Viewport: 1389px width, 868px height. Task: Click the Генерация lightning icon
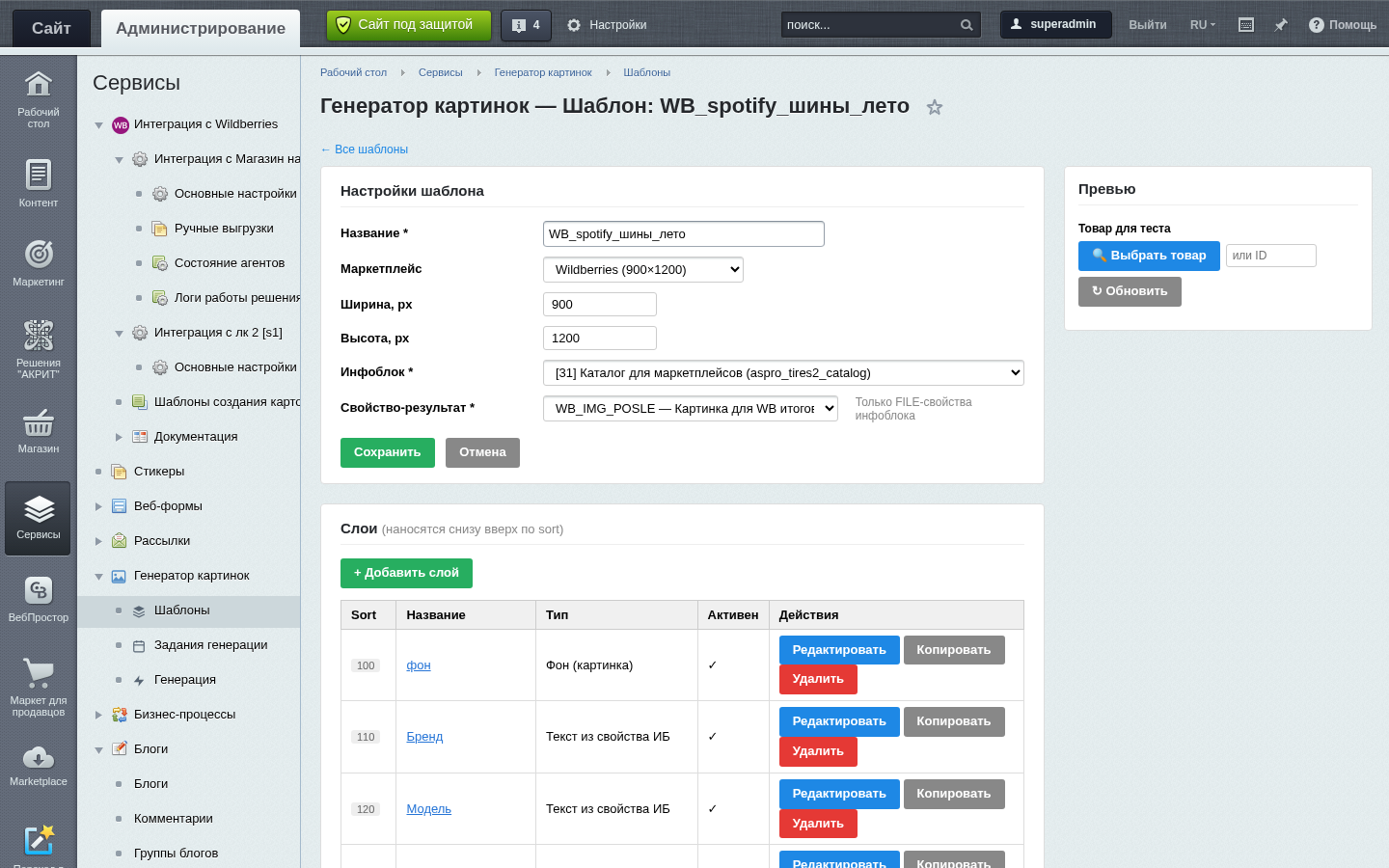[x=139, y=680]
